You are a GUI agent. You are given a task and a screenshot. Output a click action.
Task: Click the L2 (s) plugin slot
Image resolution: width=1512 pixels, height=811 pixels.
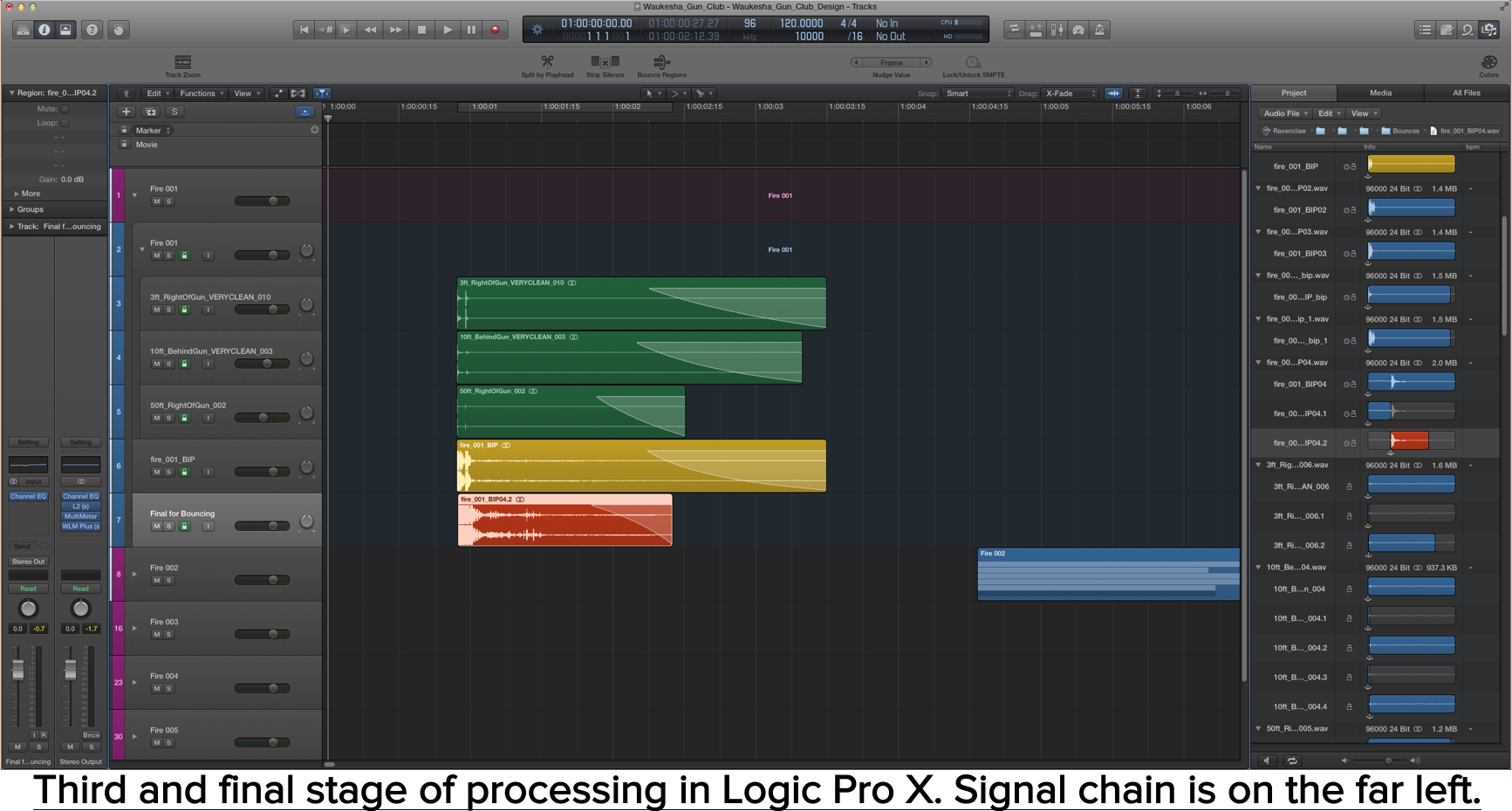[80, 506]
